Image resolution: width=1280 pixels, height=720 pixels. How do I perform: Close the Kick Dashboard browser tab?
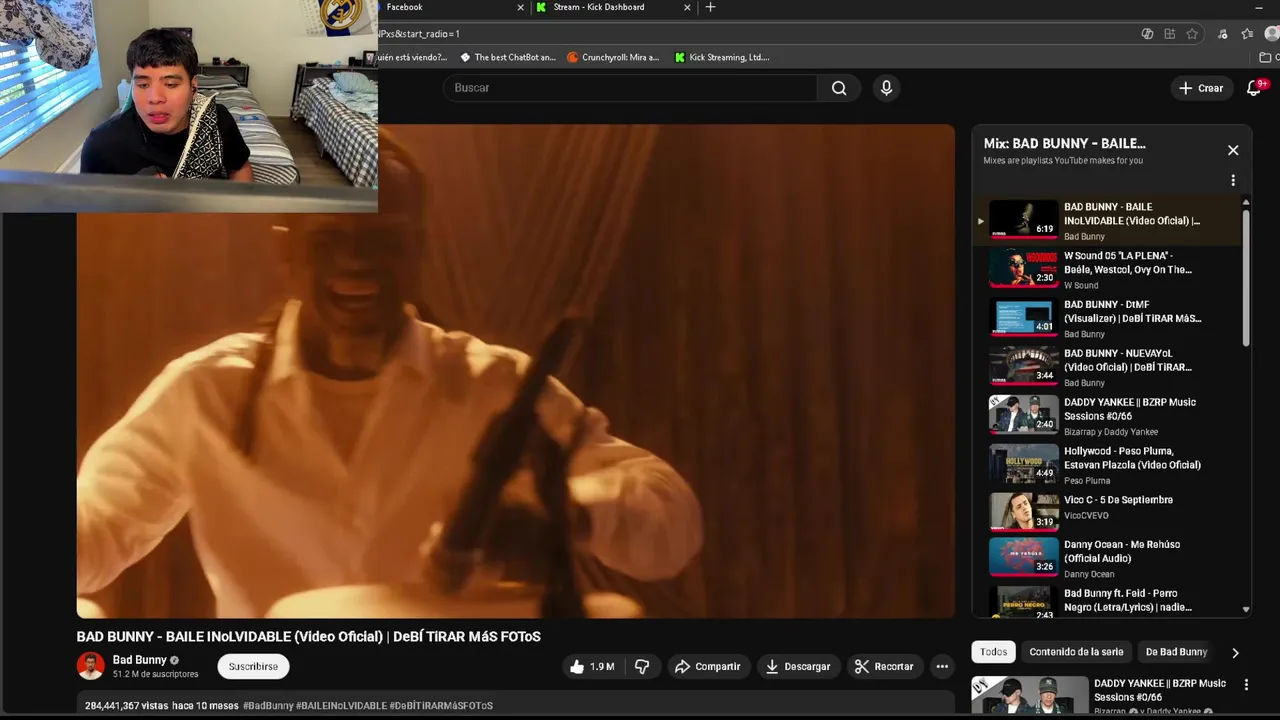point(687,7)
